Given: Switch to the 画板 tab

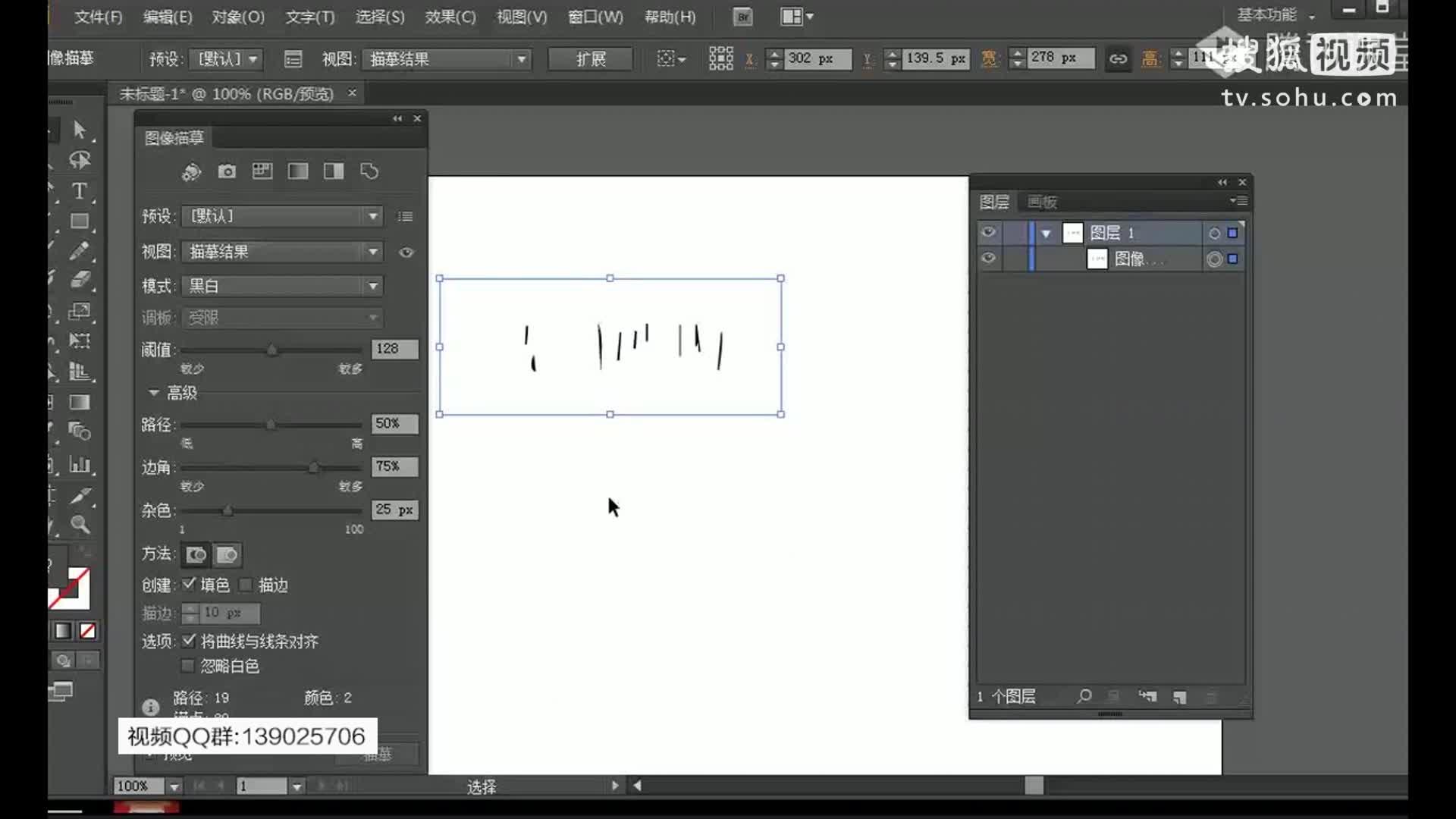Looking at the screenshot, I should pos(1042,202).
